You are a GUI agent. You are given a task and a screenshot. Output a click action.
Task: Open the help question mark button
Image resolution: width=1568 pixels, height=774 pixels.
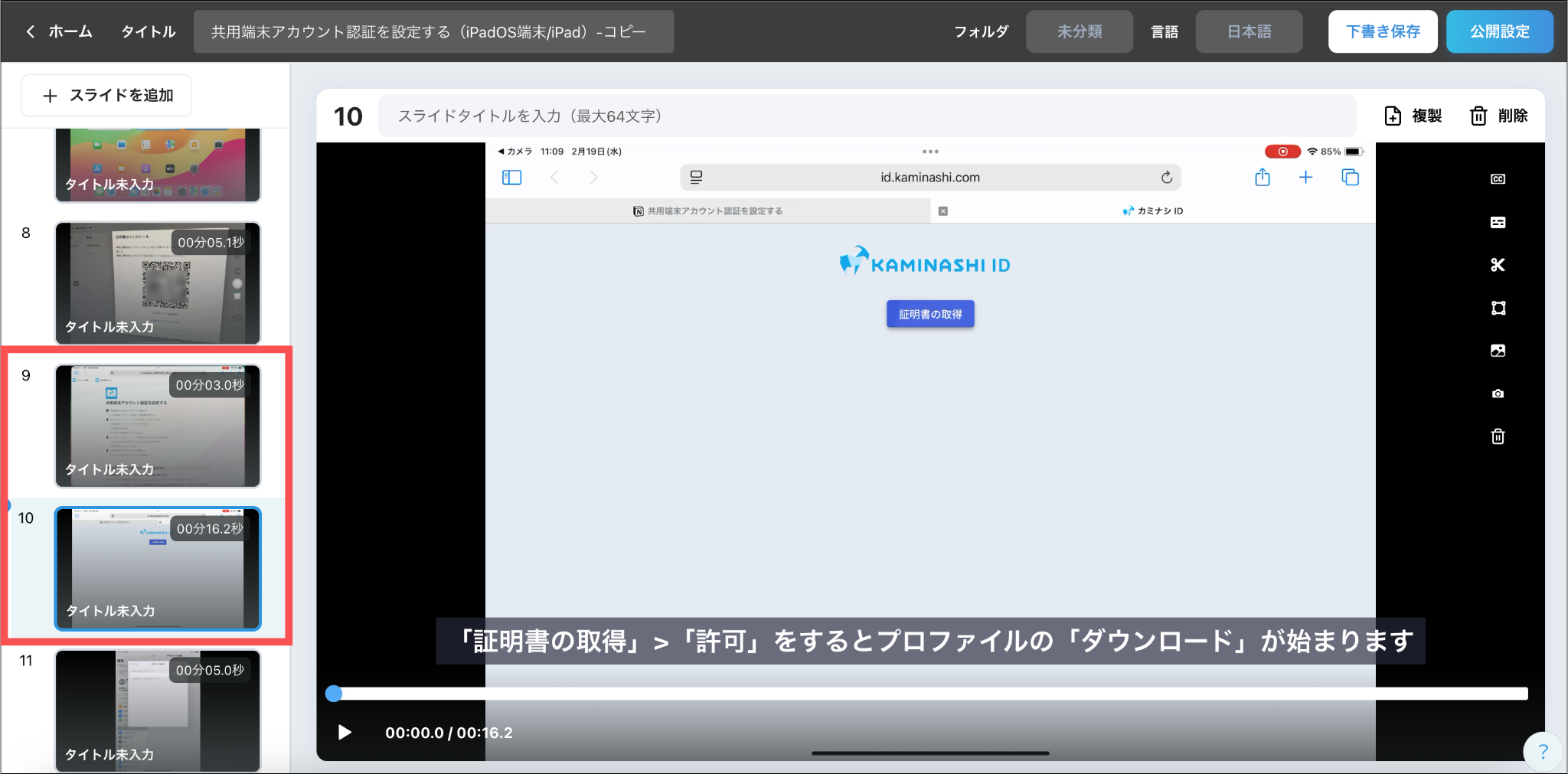(x=1543, y=752)
